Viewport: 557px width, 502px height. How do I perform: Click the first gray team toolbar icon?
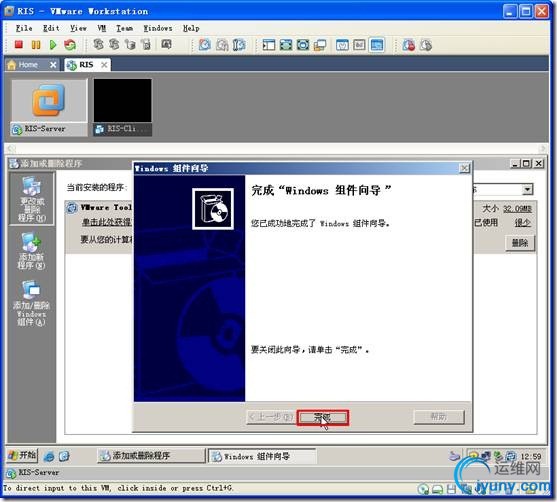[98, 44]
